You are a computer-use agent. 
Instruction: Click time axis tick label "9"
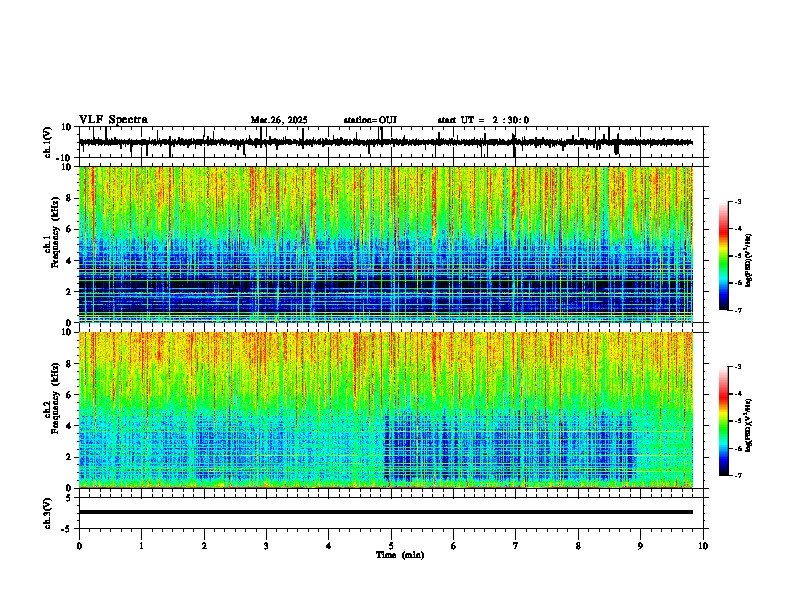coord(640,546)
